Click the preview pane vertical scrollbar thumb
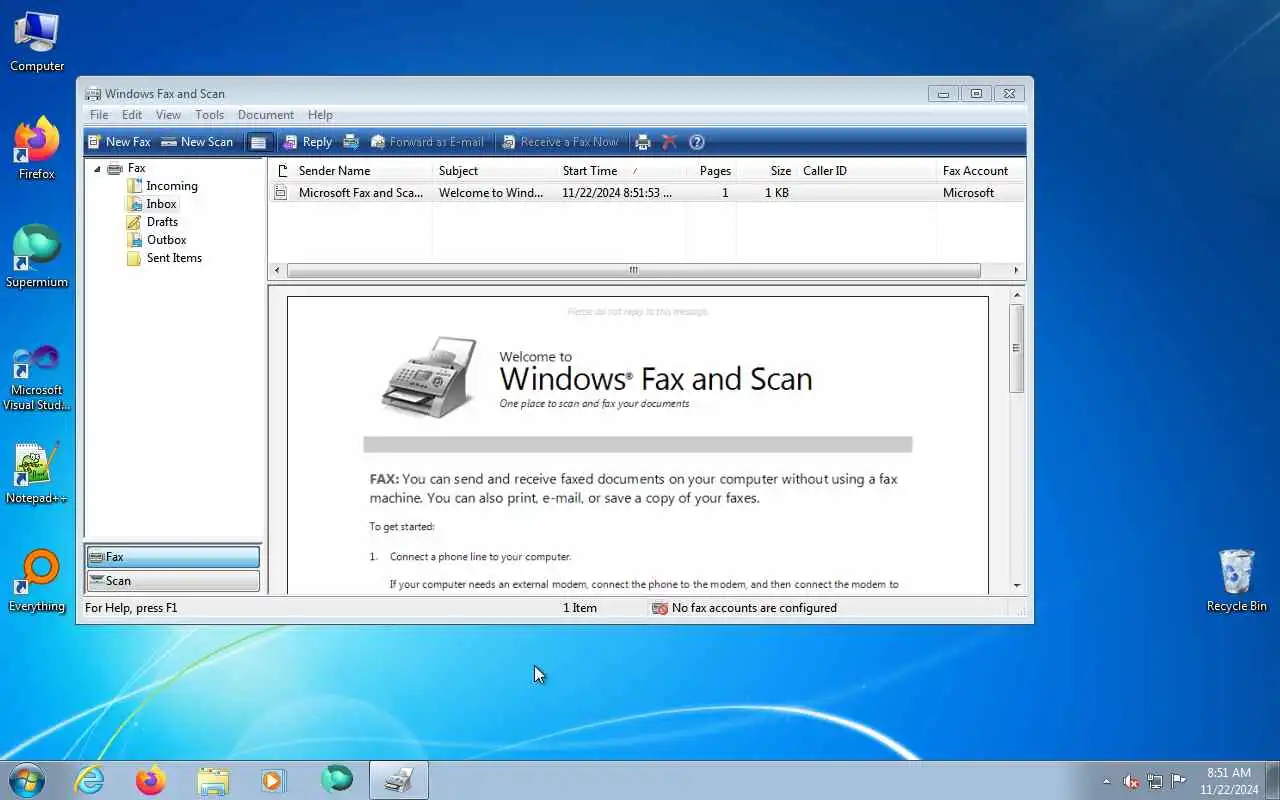Image resolution: width=1280 pixels, height=800 pixels. 1017,348
